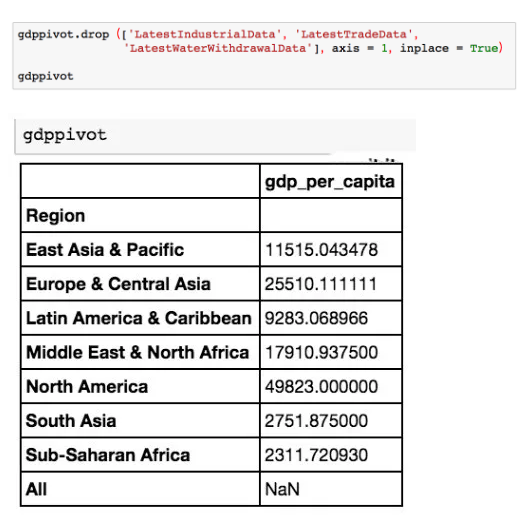
Task: Click the value 9283.068966
Action: point(316,318)
